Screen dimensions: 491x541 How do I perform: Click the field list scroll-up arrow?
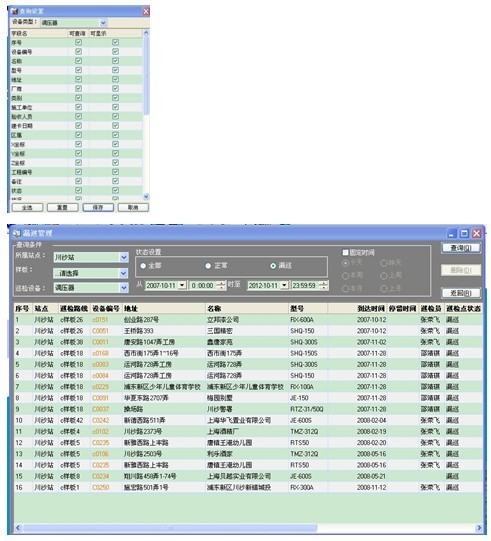(146, 33)
